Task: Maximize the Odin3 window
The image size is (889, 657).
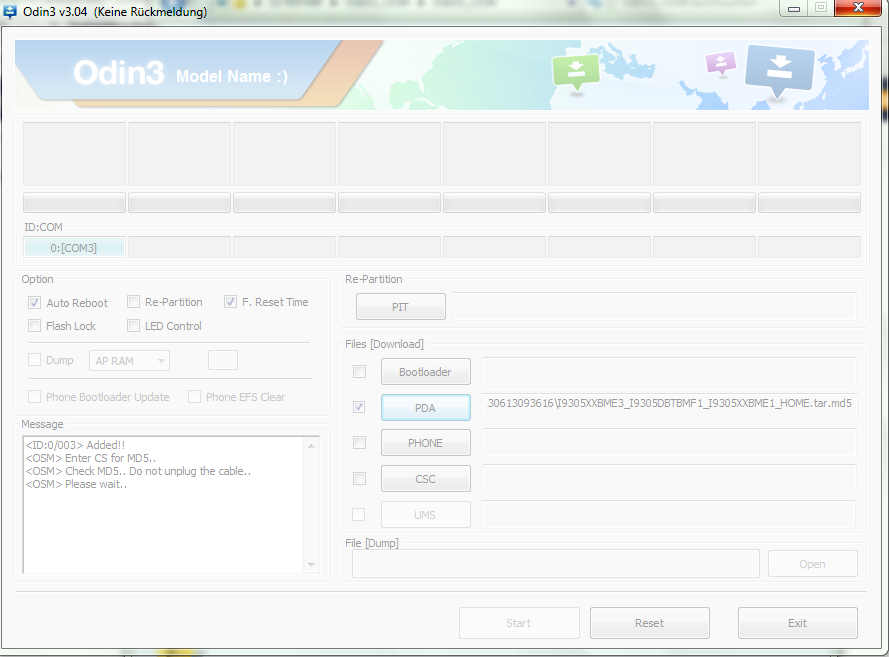Action: [x=820, y=9]
